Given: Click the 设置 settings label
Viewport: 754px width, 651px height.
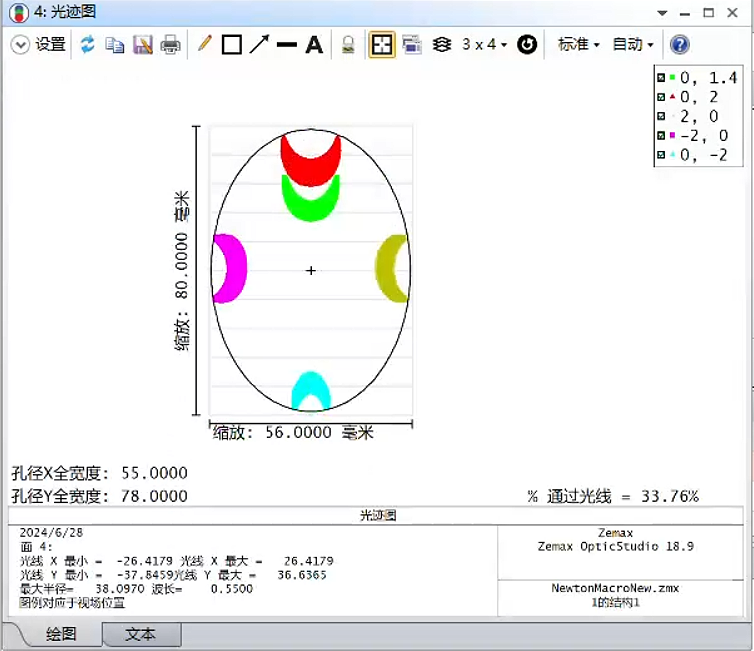Looking at the screenshot, I should coord(50,45).
